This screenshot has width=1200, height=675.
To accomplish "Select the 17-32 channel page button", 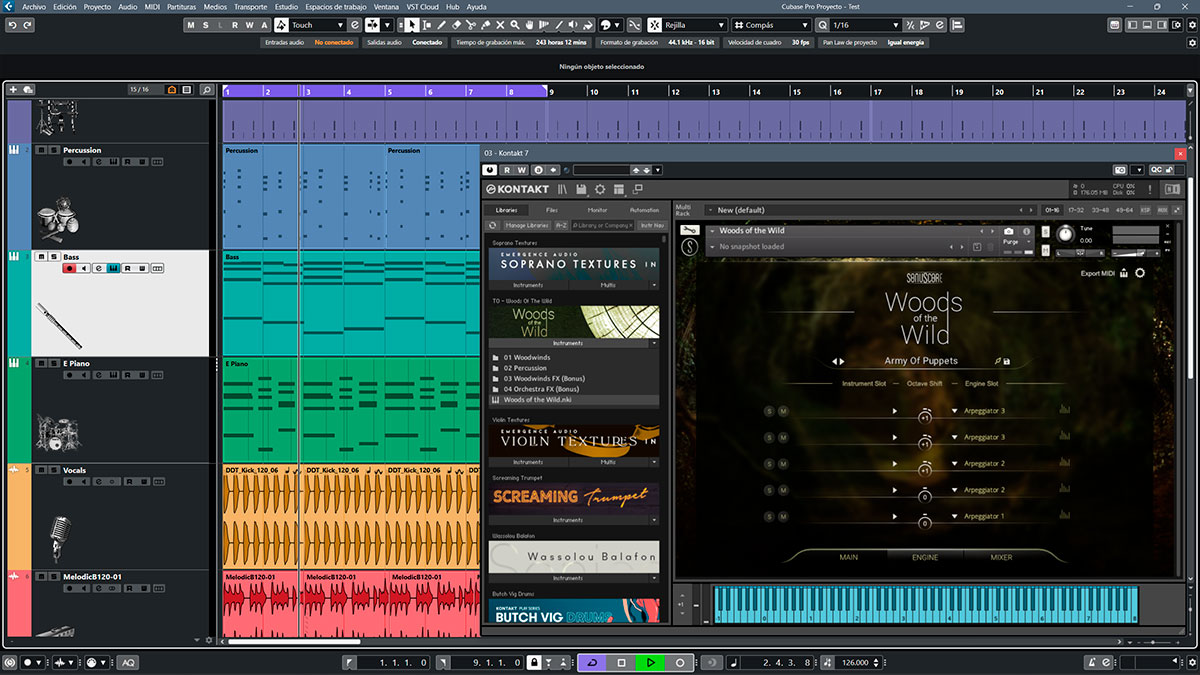I will point(1076,210).
